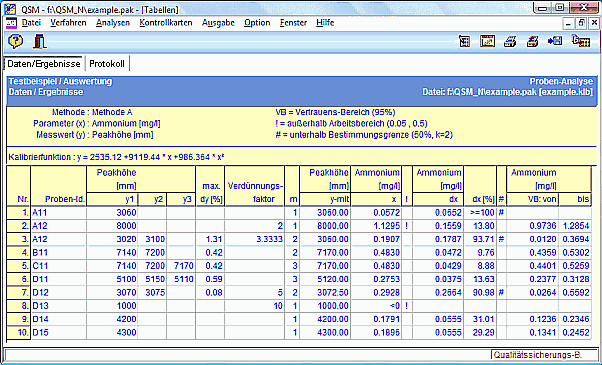Click the QSM application icon in title bar
Viewport: 602px width, 365px height.
click(x=10, y=9)
